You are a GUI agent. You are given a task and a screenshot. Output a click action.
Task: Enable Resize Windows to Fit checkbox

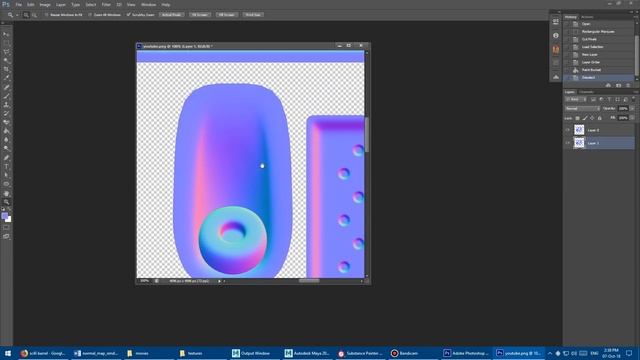tap(46, 15)
